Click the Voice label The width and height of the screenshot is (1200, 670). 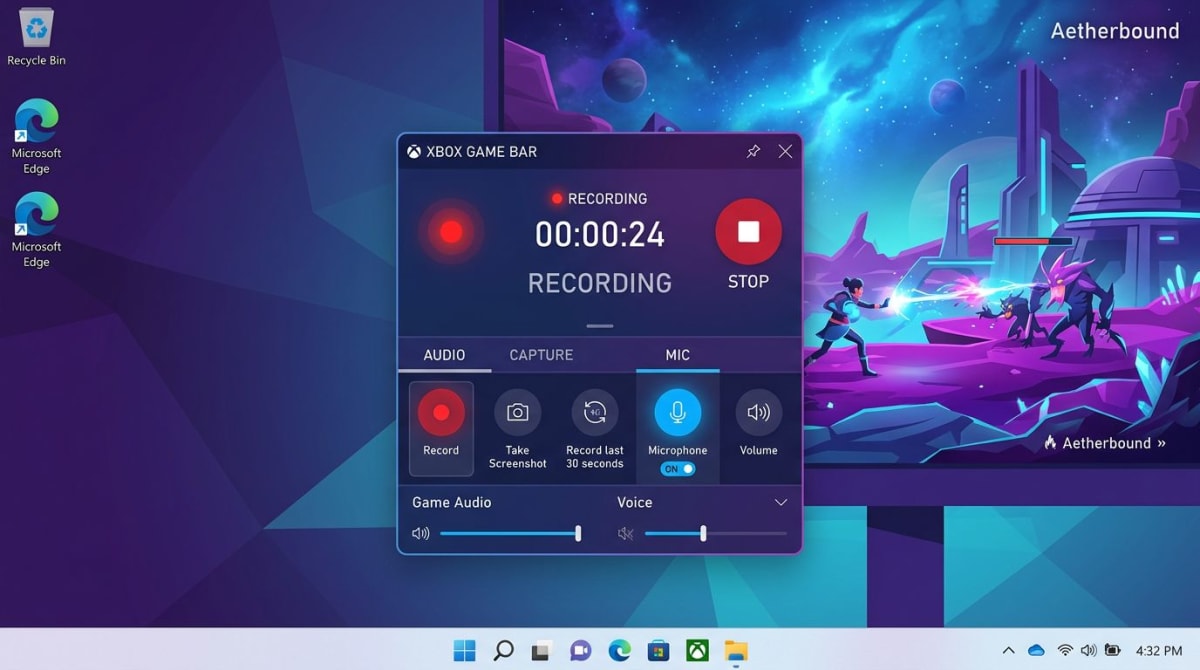(x=634, y=502)
